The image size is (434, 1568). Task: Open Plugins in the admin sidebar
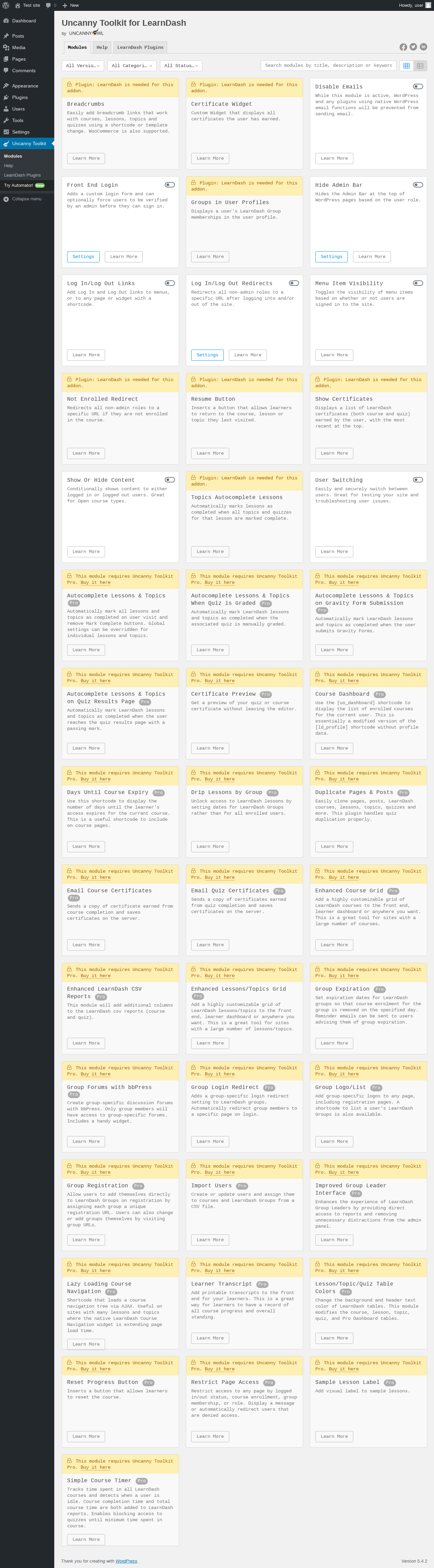[x=20, y=97]
